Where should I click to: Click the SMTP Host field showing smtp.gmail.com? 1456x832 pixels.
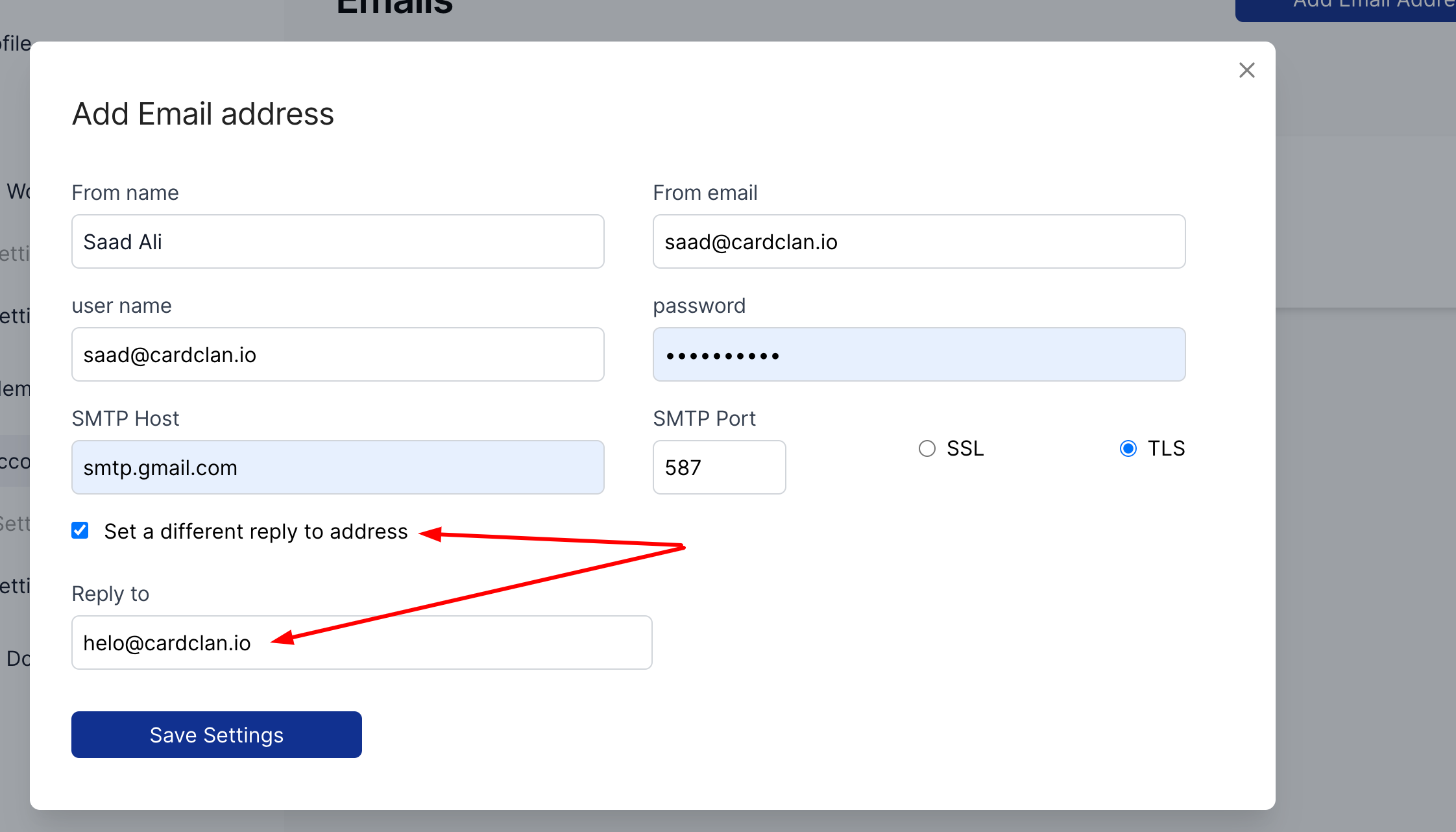(x=337, y=467)
